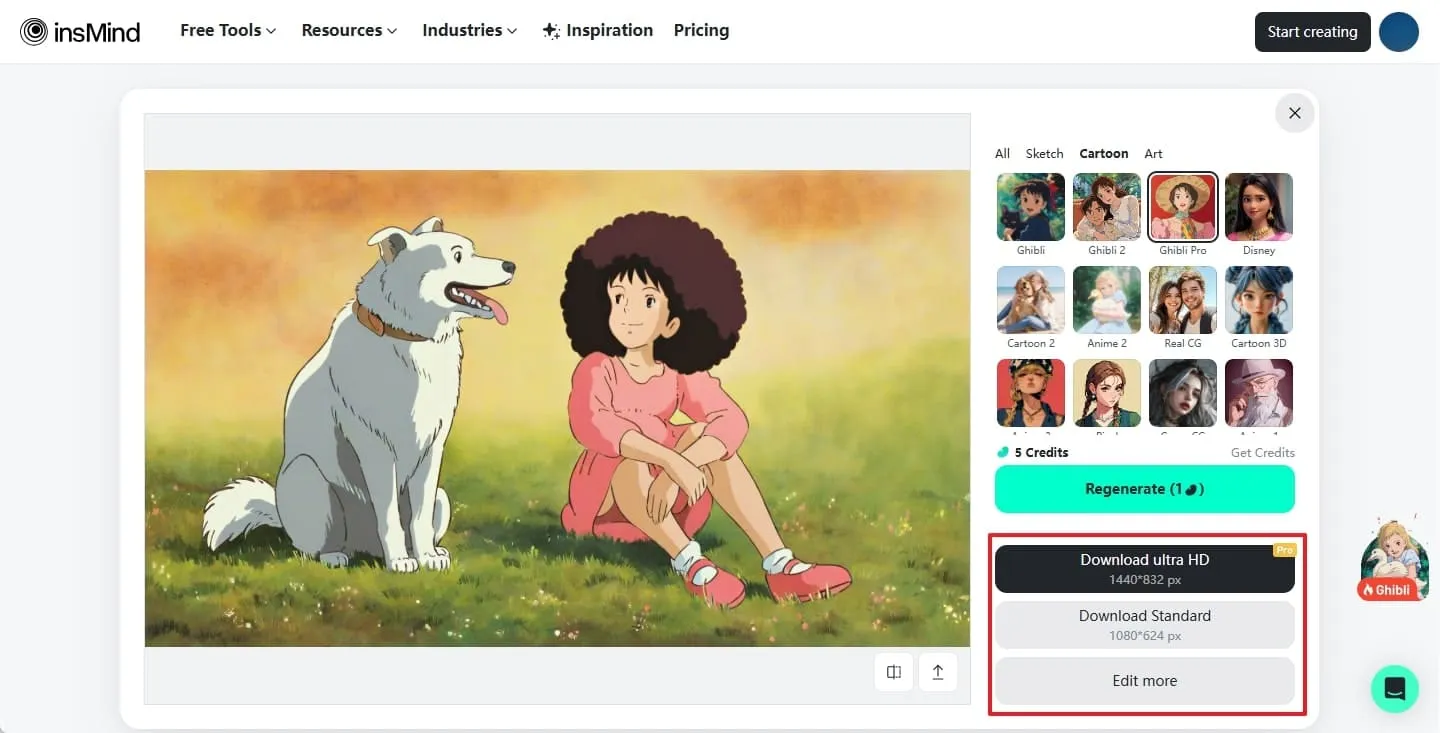Screen dimensions: 1440x733
Task: Click the Inspiration sparkle link
Action: point(597,30)
